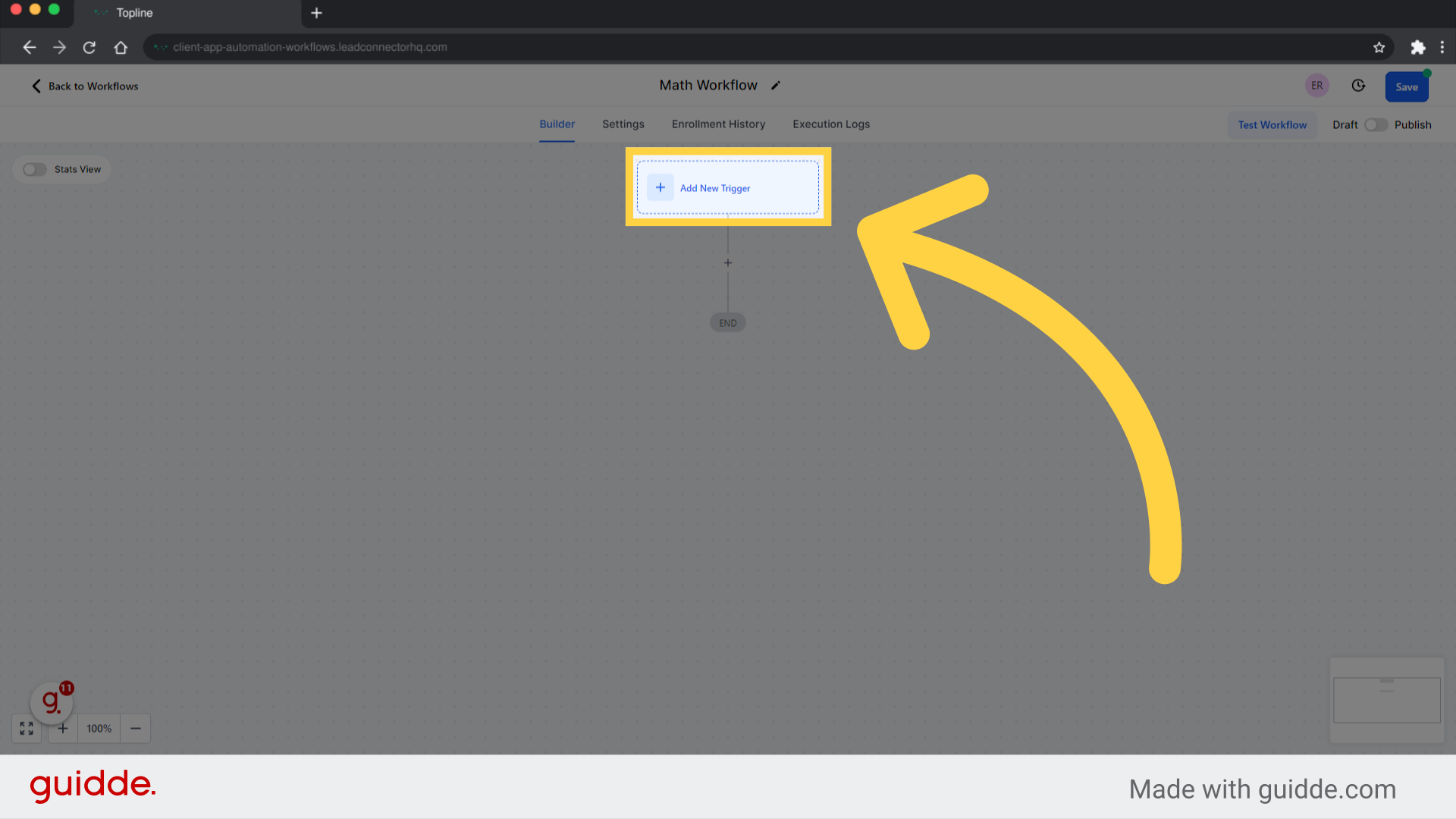1456x819 pixels.
Task: Click the 100% zoom level input field
Action: [x=99, y=728]
